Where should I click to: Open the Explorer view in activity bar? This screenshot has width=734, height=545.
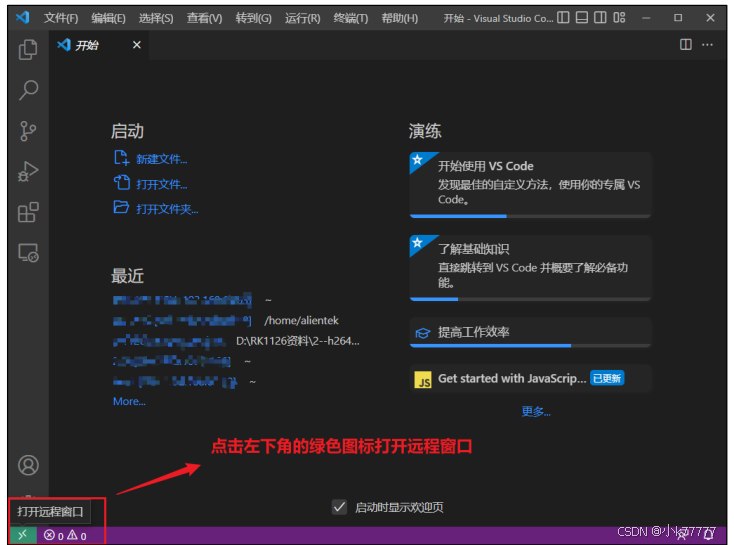pyautogui.click(x=28, y=49)
